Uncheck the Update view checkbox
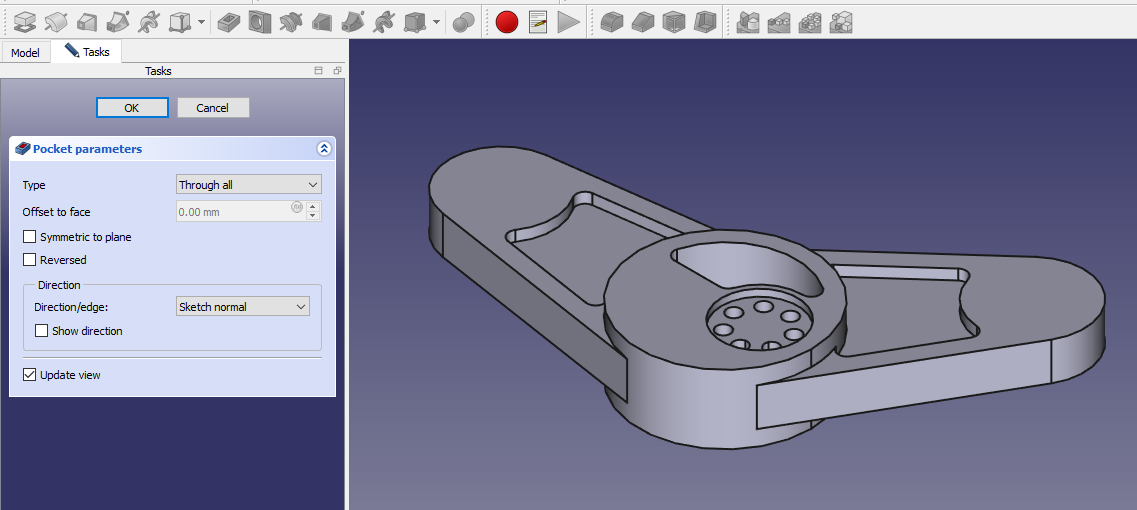This screenshot has height=510, width=1137. [30, 375]
